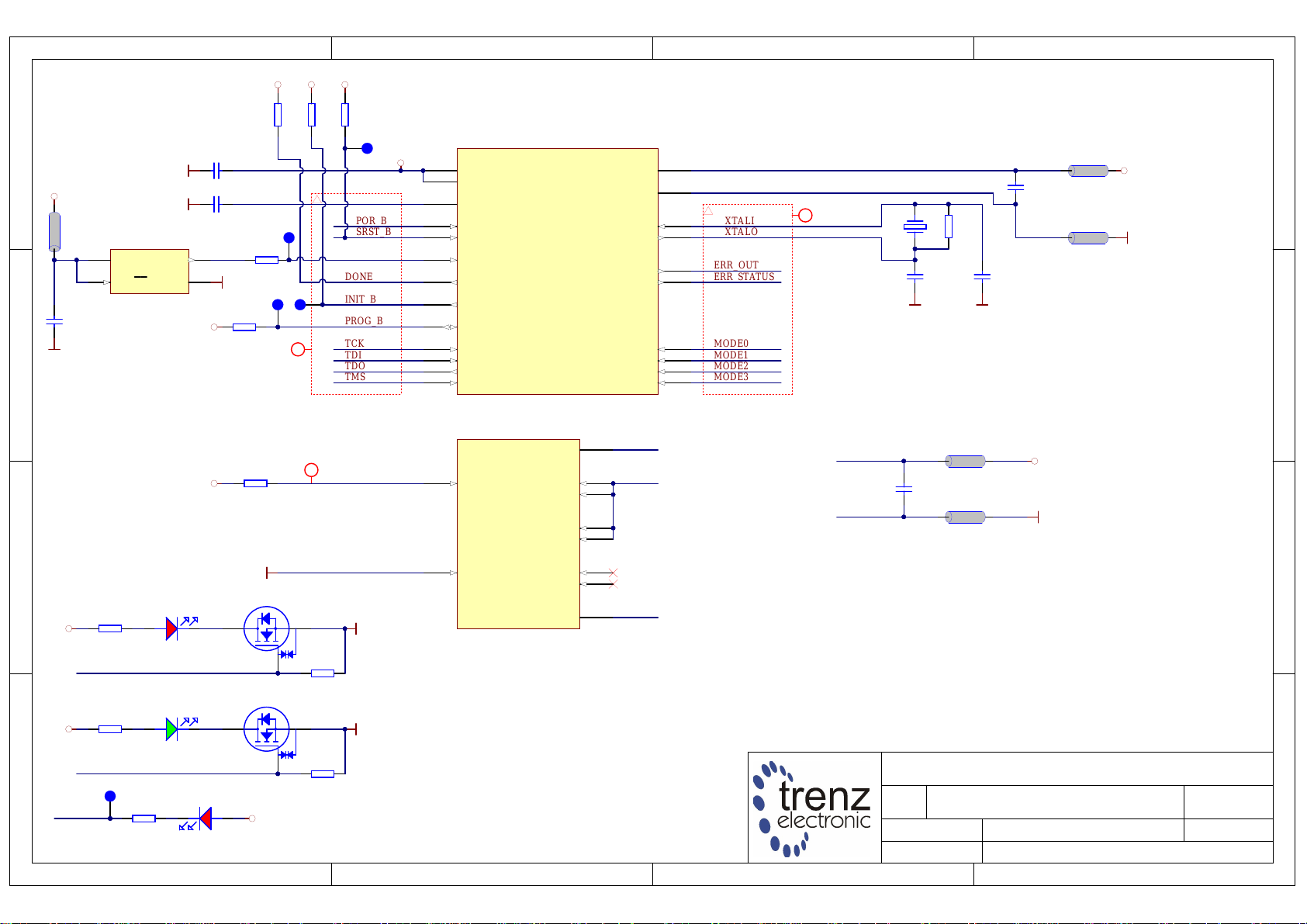Viewport: 1307px width, 924px height.
Task: Select the resistor left of the PROG_B line
Action: (244, 327)
